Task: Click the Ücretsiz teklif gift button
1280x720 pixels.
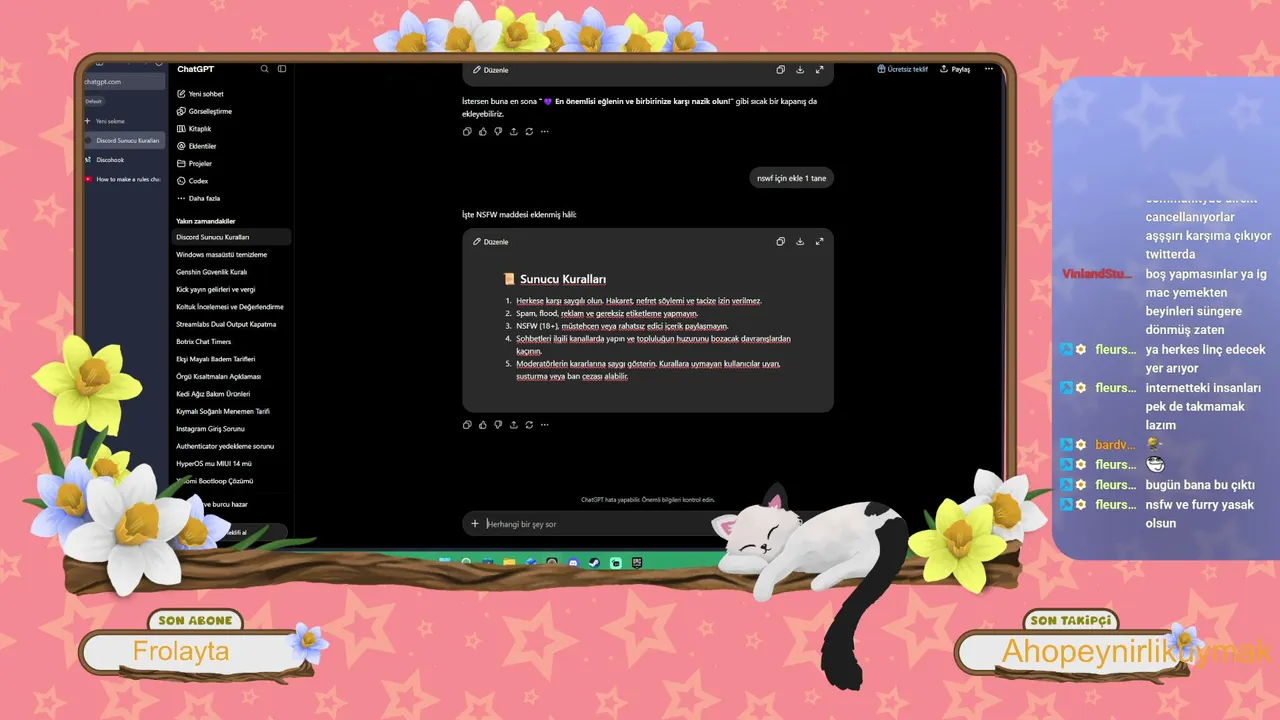Action: click(902, 69)
